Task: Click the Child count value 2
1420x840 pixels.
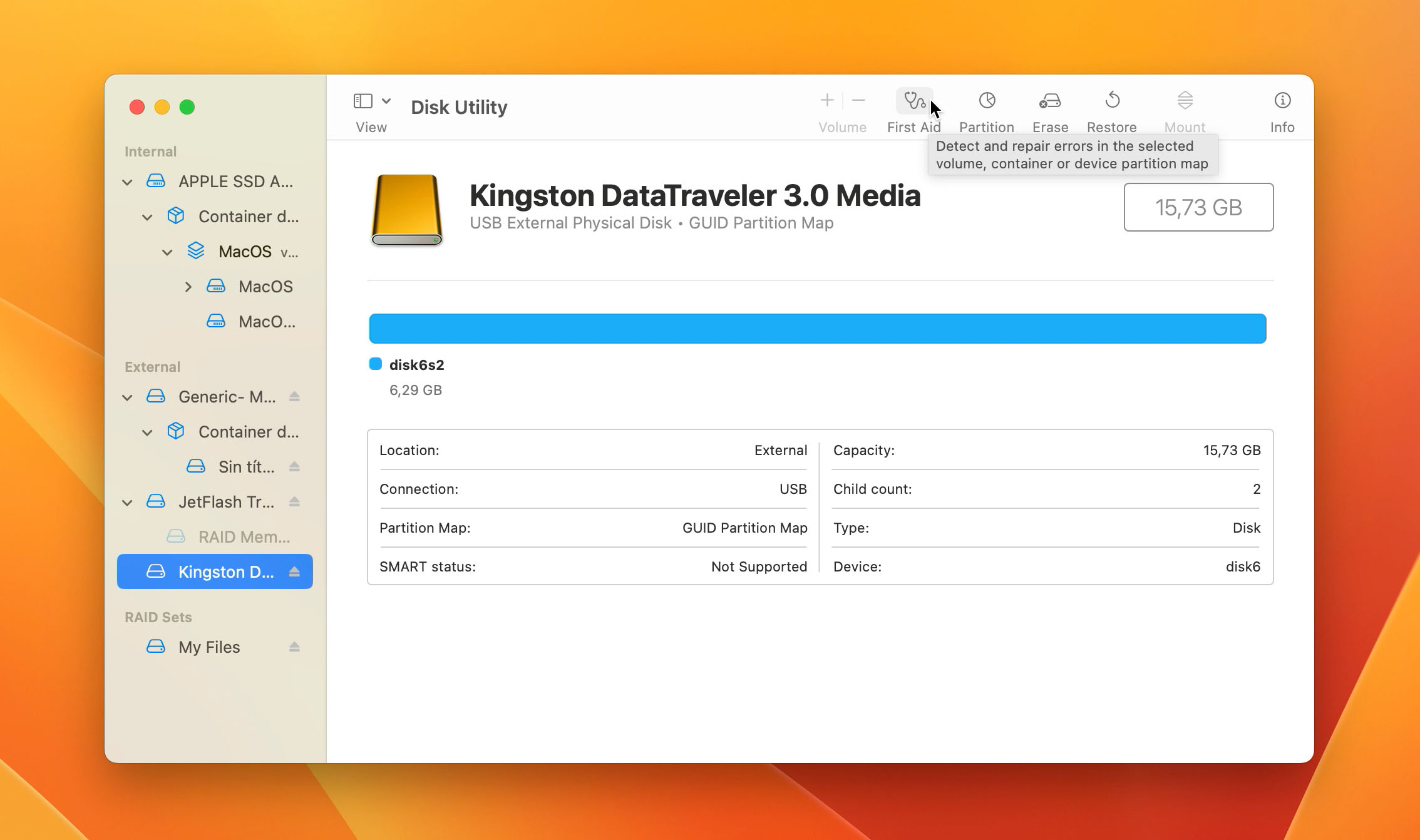Action: [x=1257, y=489]
